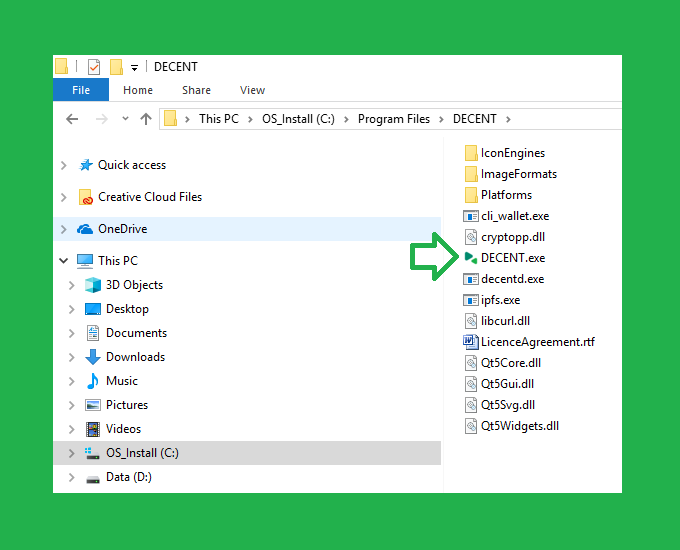Click the Forward navigation arrow
The width and height of the screenshot is (680, 550).
point(101,119)
